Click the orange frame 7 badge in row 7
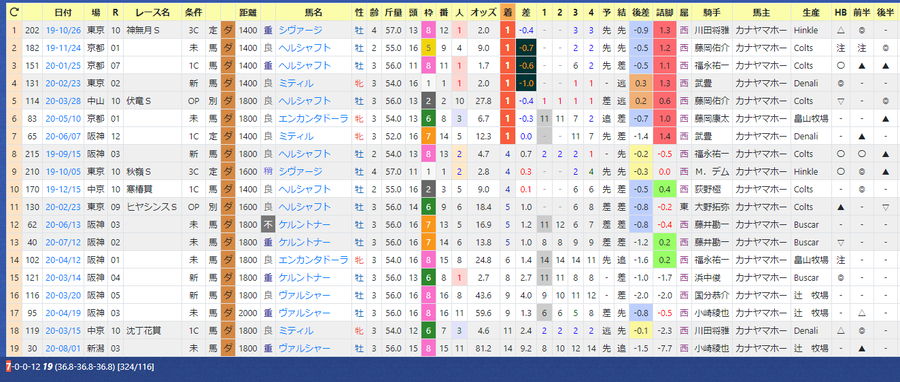Screen dimensions: 900x382 pos(429,137)
